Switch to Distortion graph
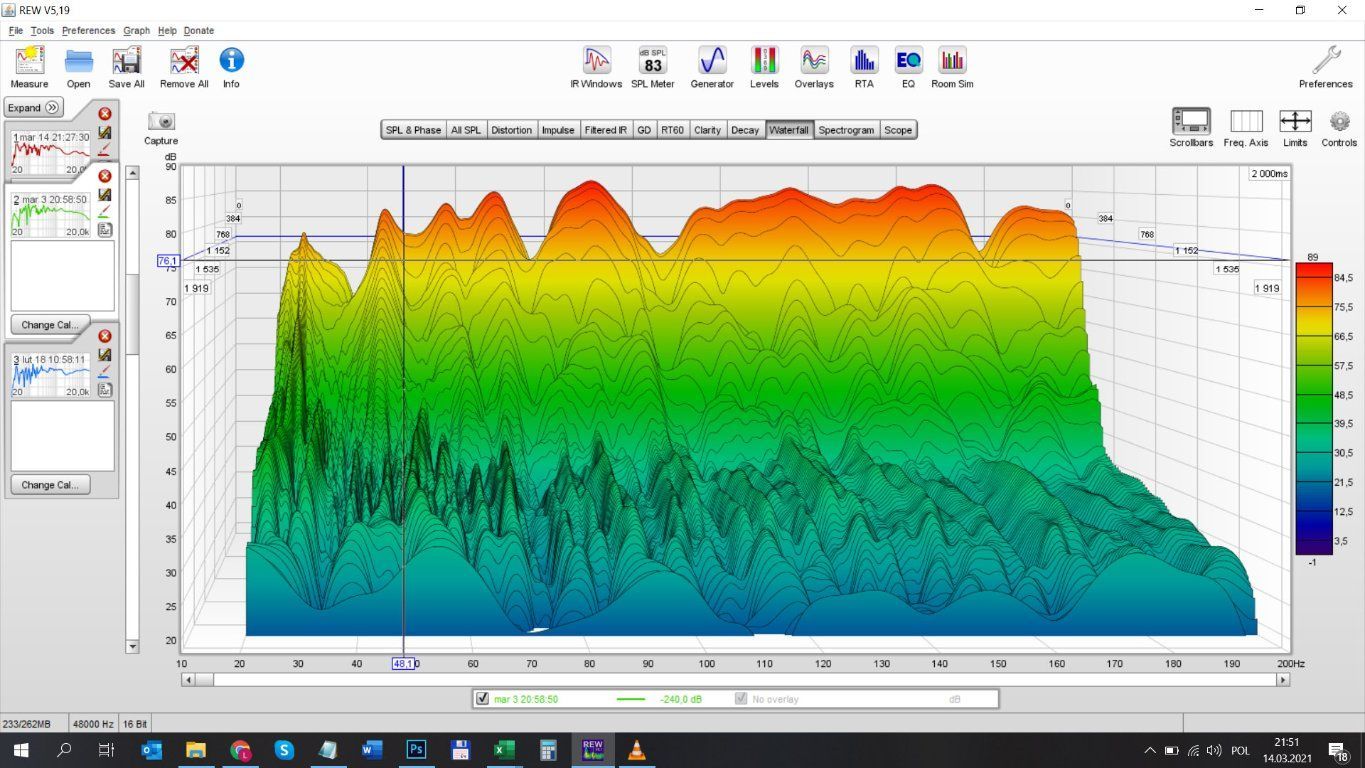Screen dimensions: 1365x768 coord(511,130)
